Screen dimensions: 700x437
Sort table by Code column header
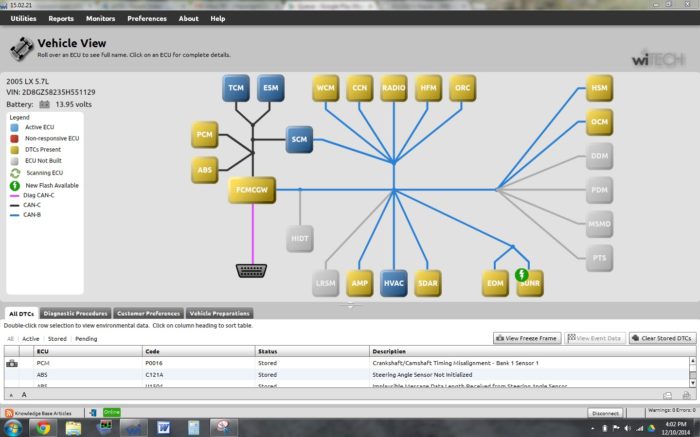[x=152, y=351]
